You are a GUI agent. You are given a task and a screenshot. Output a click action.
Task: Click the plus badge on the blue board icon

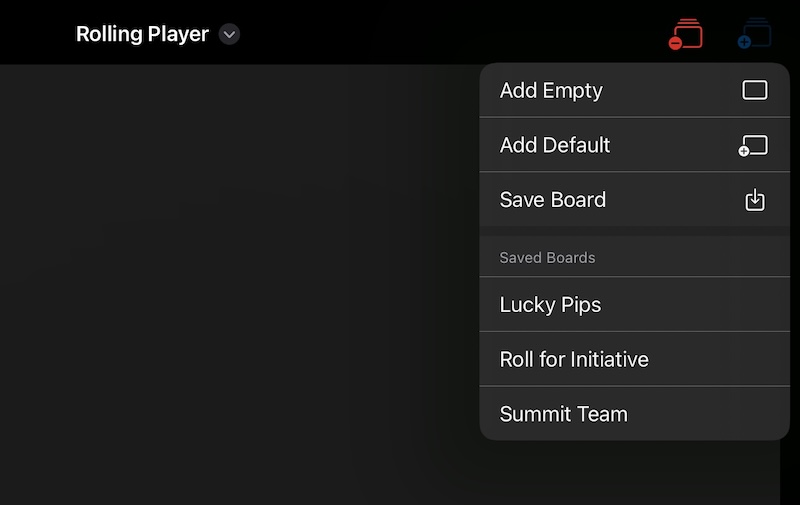pos(743,43)
